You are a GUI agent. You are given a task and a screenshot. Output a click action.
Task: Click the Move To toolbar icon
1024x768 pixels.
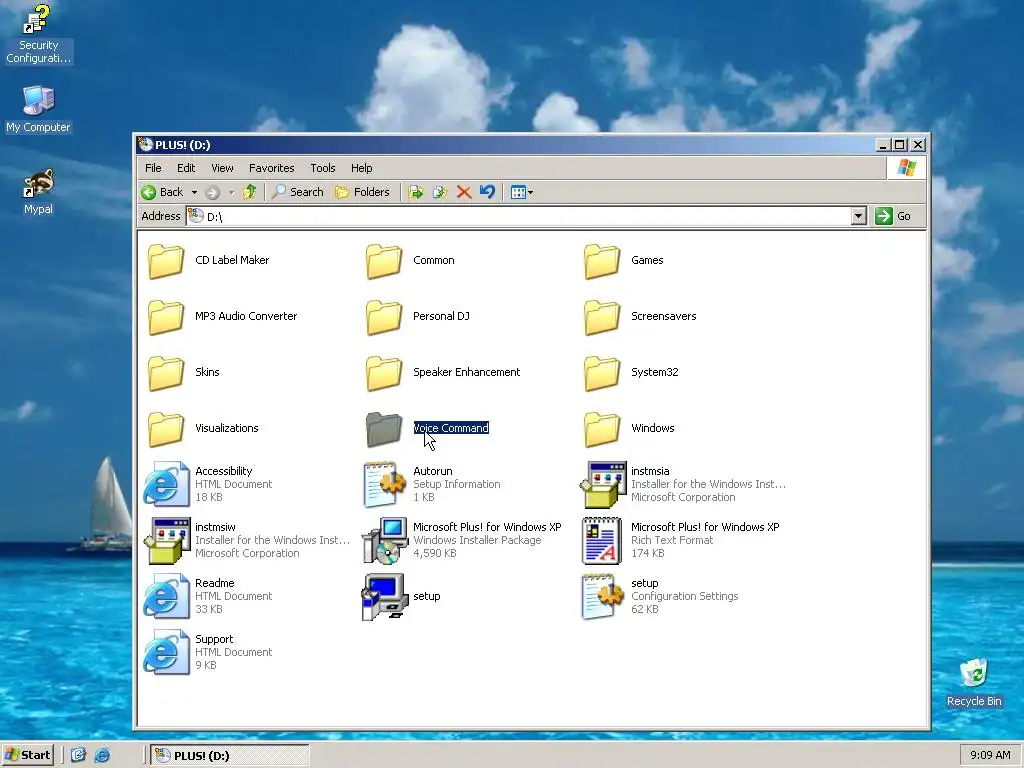(x=415, y=192)
